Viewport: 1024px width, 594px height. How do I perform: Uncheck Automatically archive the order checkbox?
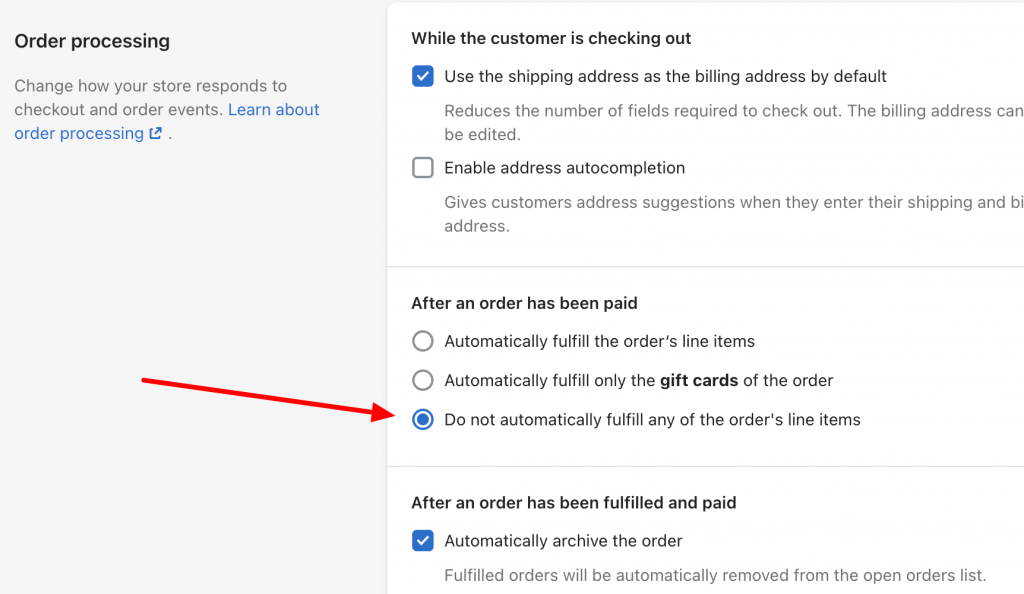click(x=423, y=540)
